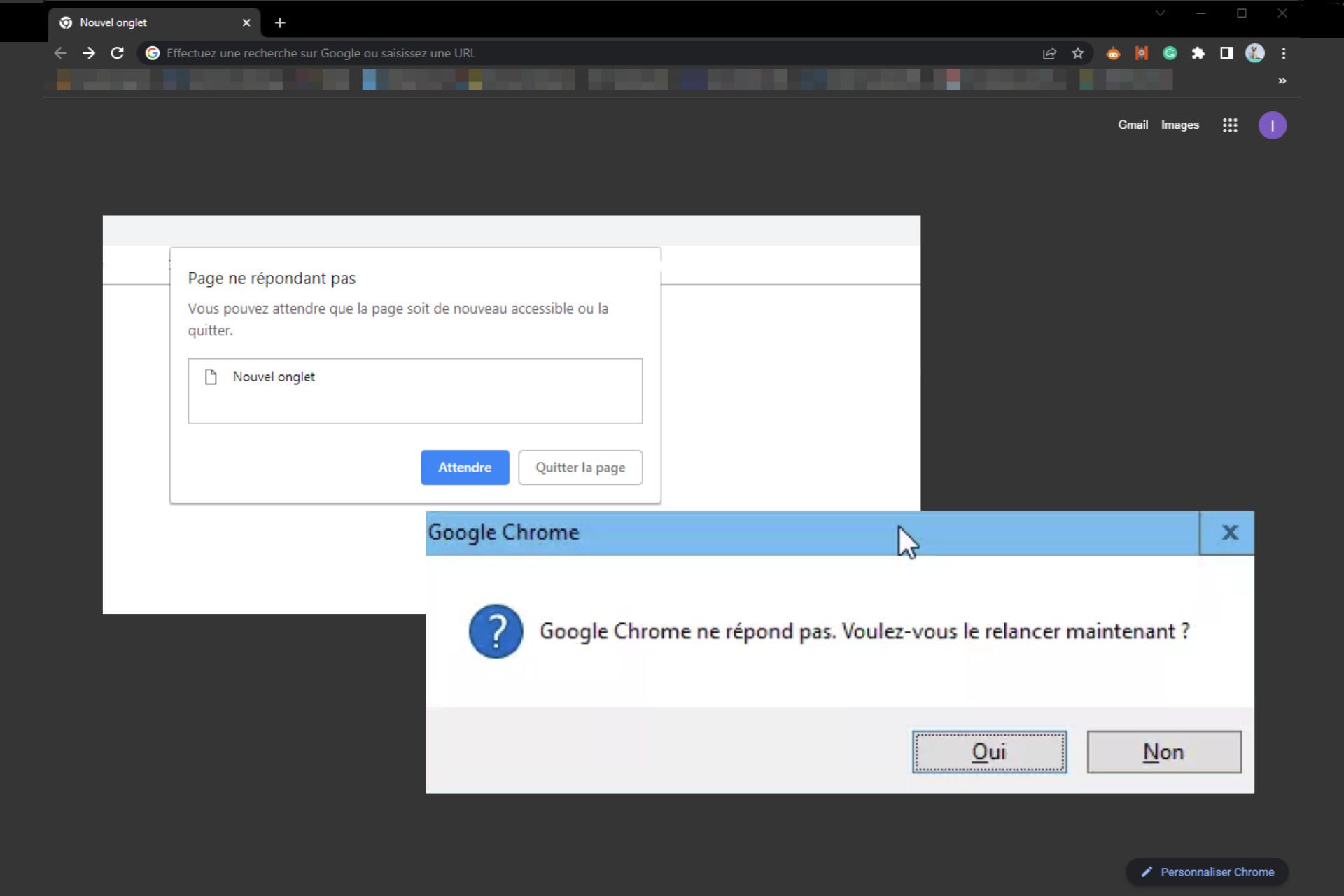This screenshot has width=1344, height=896.
Task: Click the Google G icon in address bar
Action: 152,53
